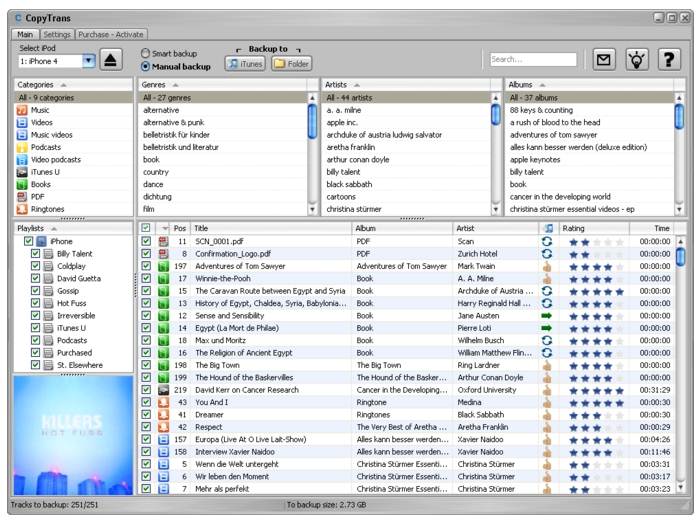Sort tracks by Time column
The height and width of the screenshot is (523, 699).
pyautogui.click(x=652, y=228)
